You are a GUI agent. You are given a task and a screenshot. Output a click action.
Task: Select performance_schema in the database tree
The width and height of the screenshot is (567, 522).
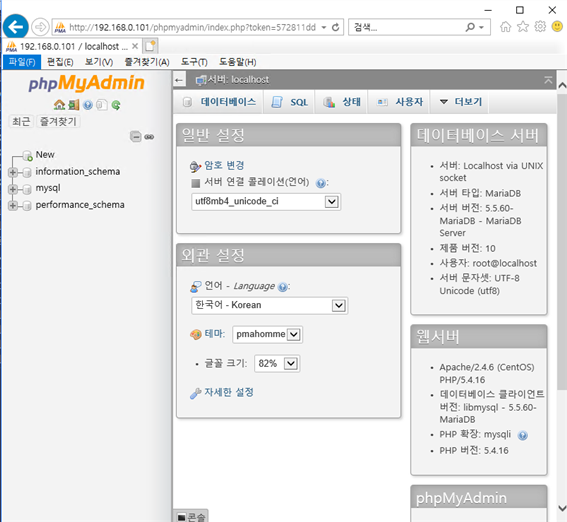click(x=80, y=205)
